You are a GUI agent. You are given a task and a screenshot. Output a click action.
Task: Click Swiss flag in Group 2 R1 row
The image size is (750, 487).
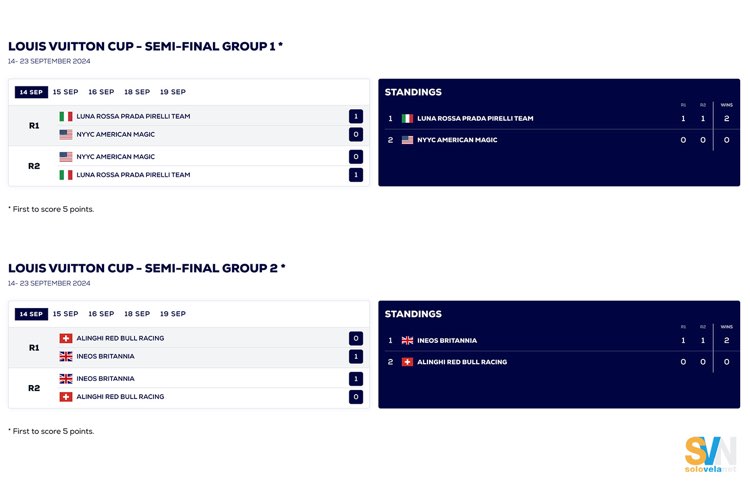click(66, 339)
